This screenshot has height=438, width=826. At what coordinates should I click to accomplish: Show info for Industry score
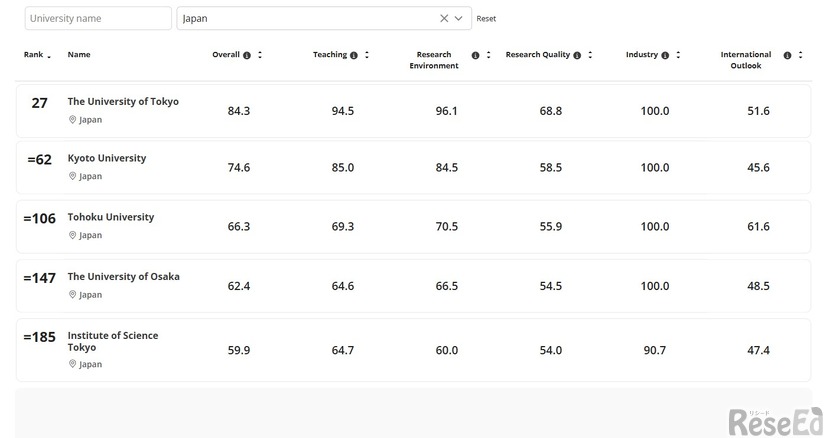(665, 55)
